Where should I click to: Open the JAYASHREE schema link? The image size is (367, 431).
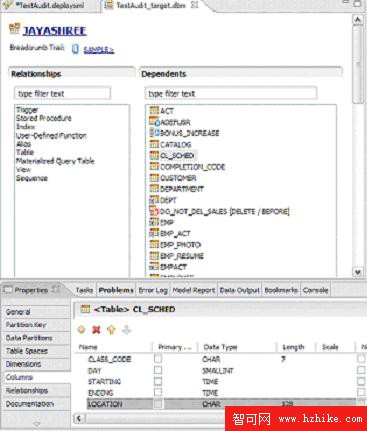click(x=54, y=31)
